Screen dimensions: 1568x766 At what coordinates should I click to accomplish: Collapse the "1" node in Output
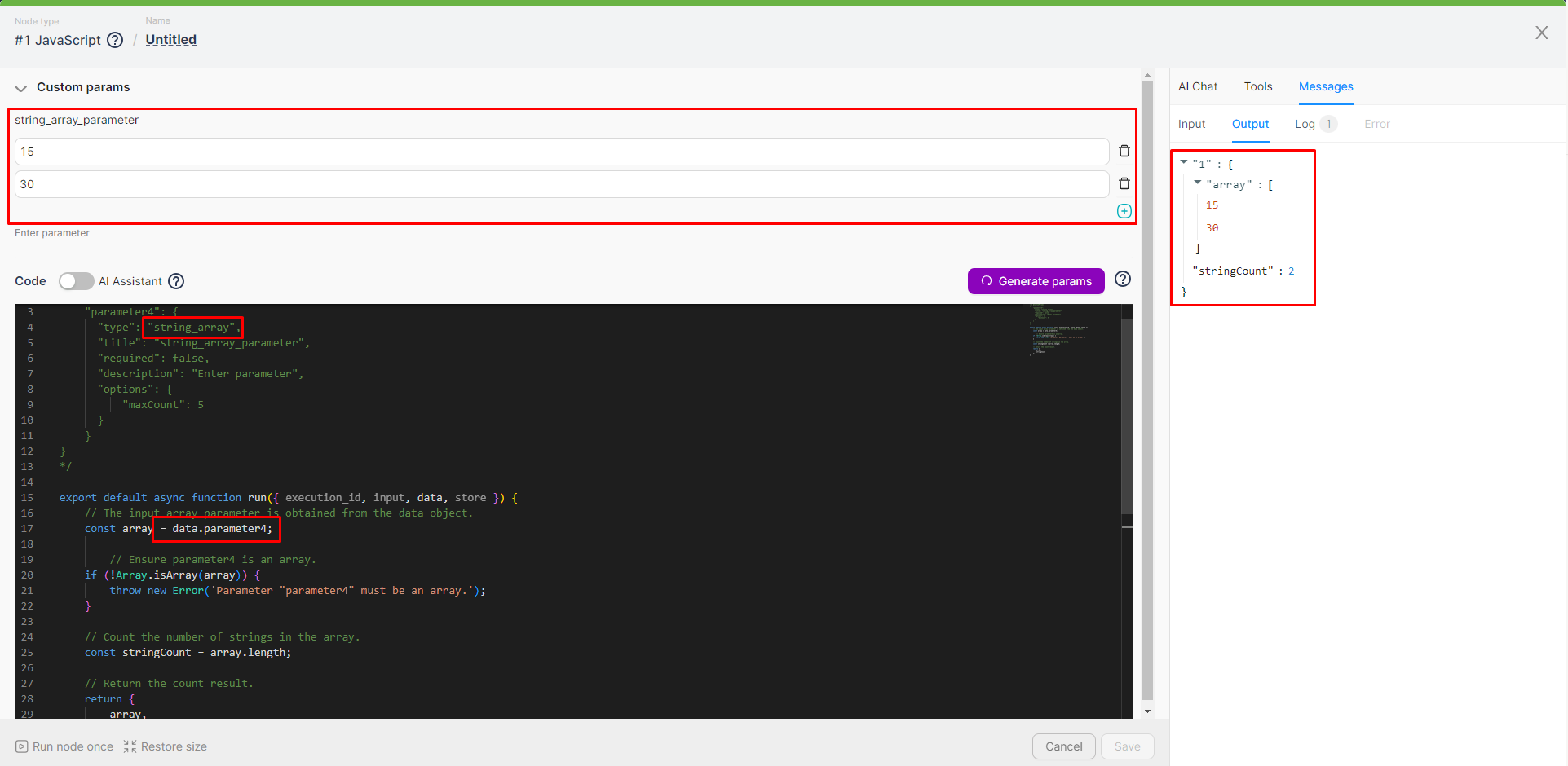[1184, 161]
